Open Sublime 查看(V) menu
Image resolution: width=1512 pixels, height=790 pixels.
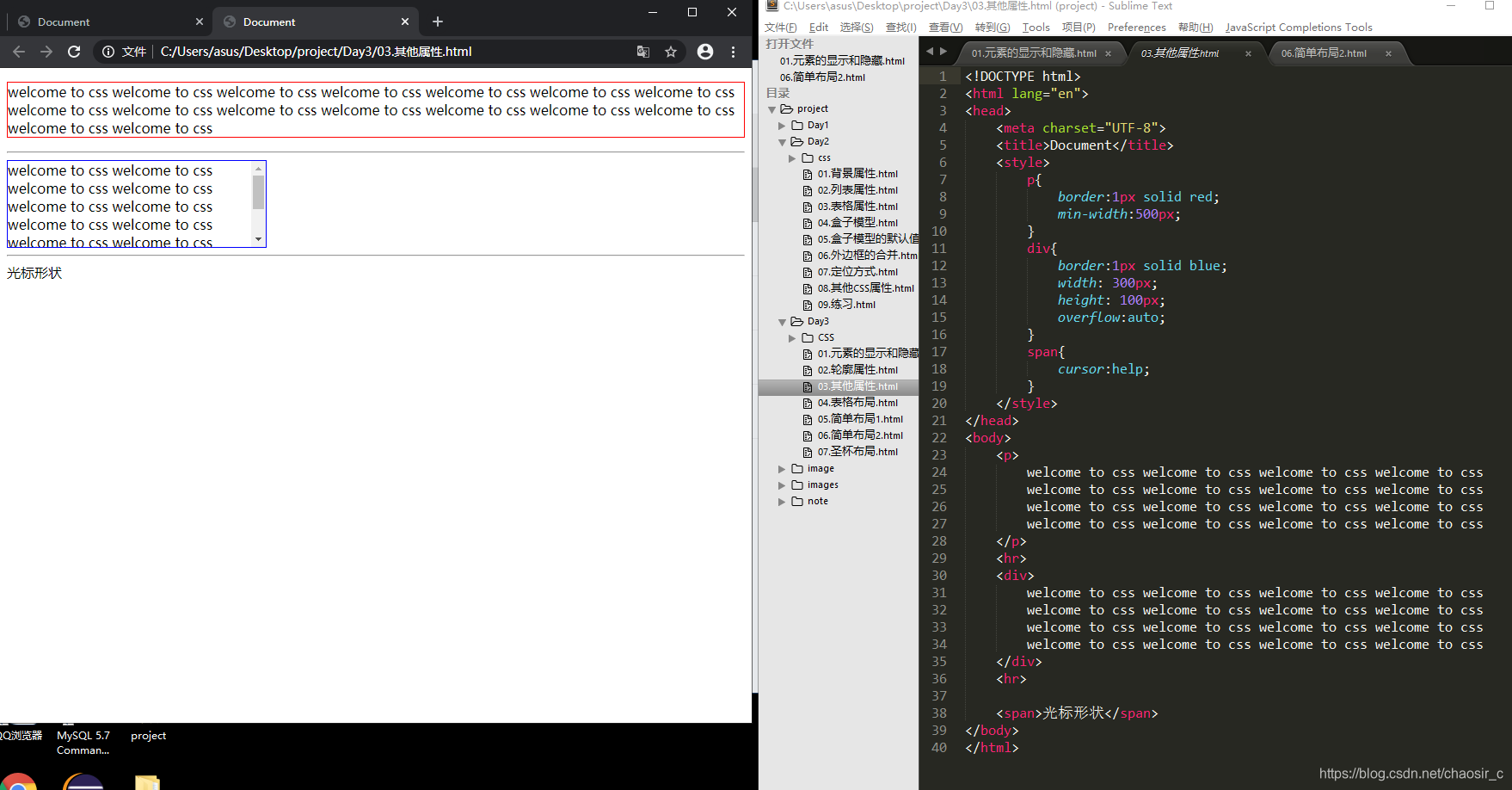click(945, 28)
